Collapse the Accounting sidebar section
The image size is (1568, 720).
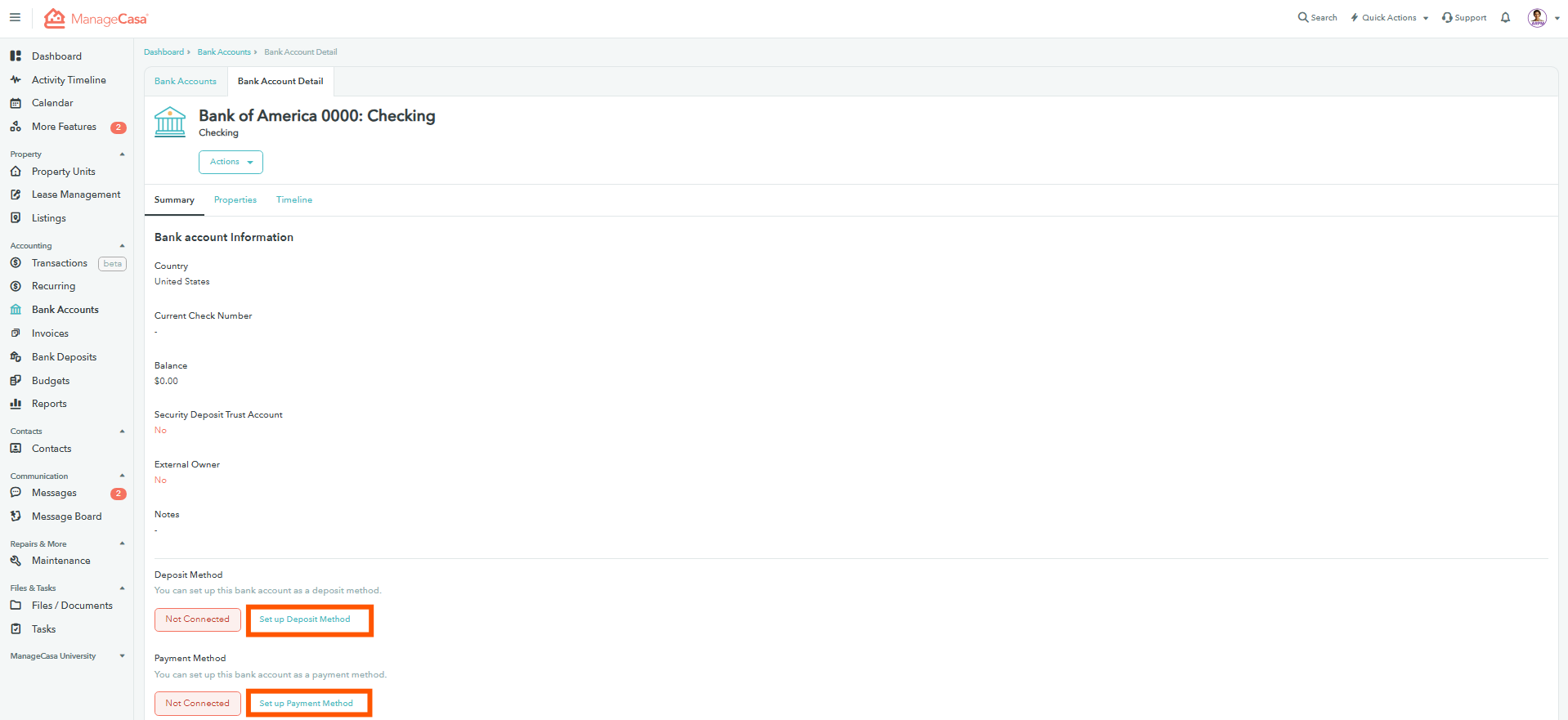point(123,245)
